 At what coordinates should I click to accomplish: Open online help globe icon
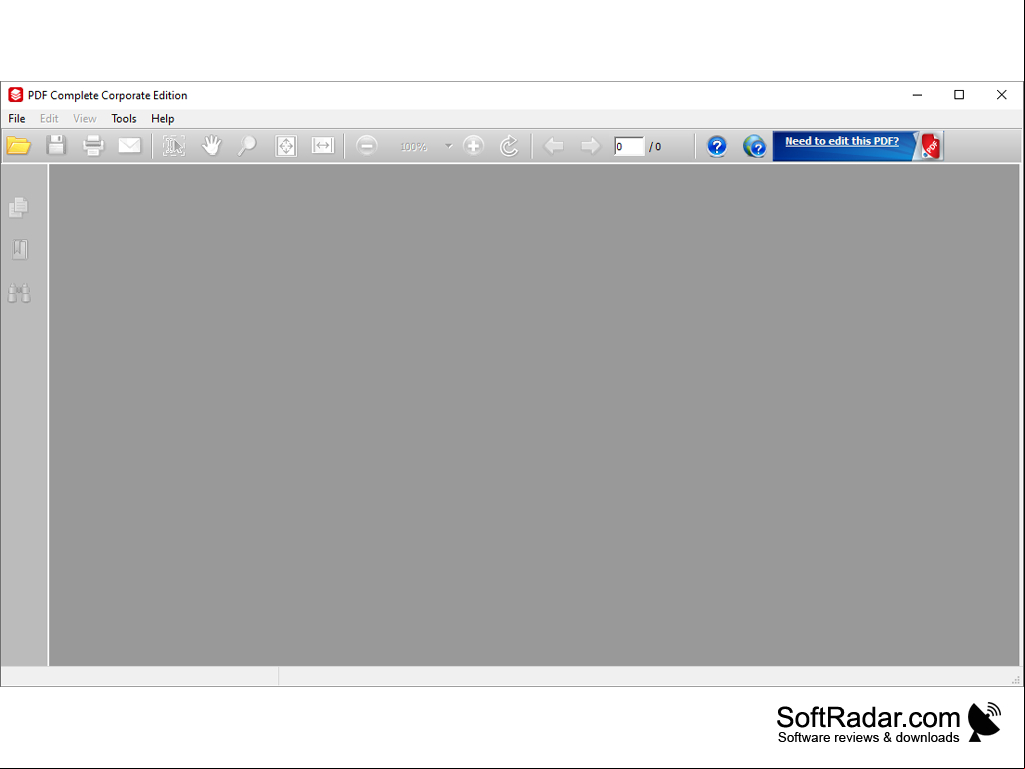tap(754, 146)
